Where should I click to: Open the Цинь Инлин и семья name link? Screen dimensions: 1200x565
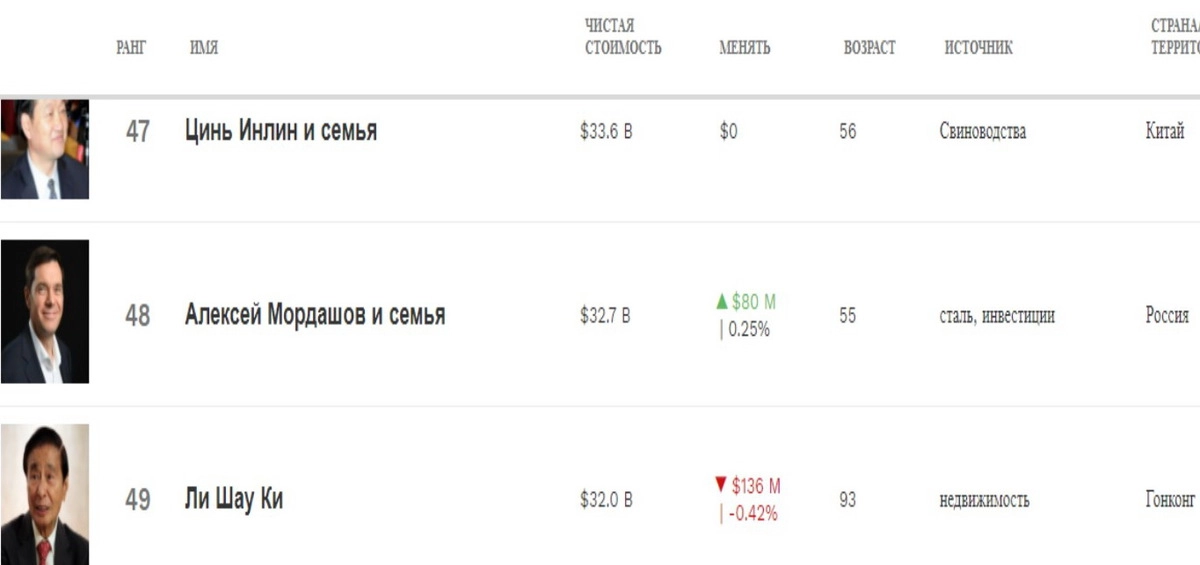281,131
